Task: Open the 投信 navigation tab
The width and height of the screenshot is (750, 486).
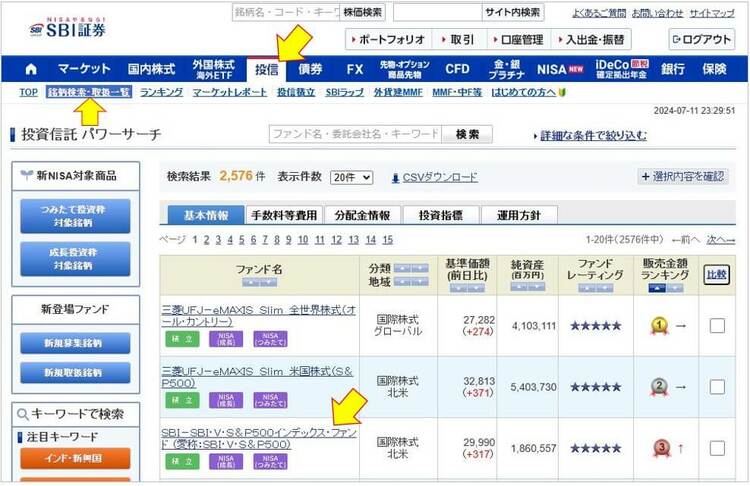Action: (x=266, y=70)
